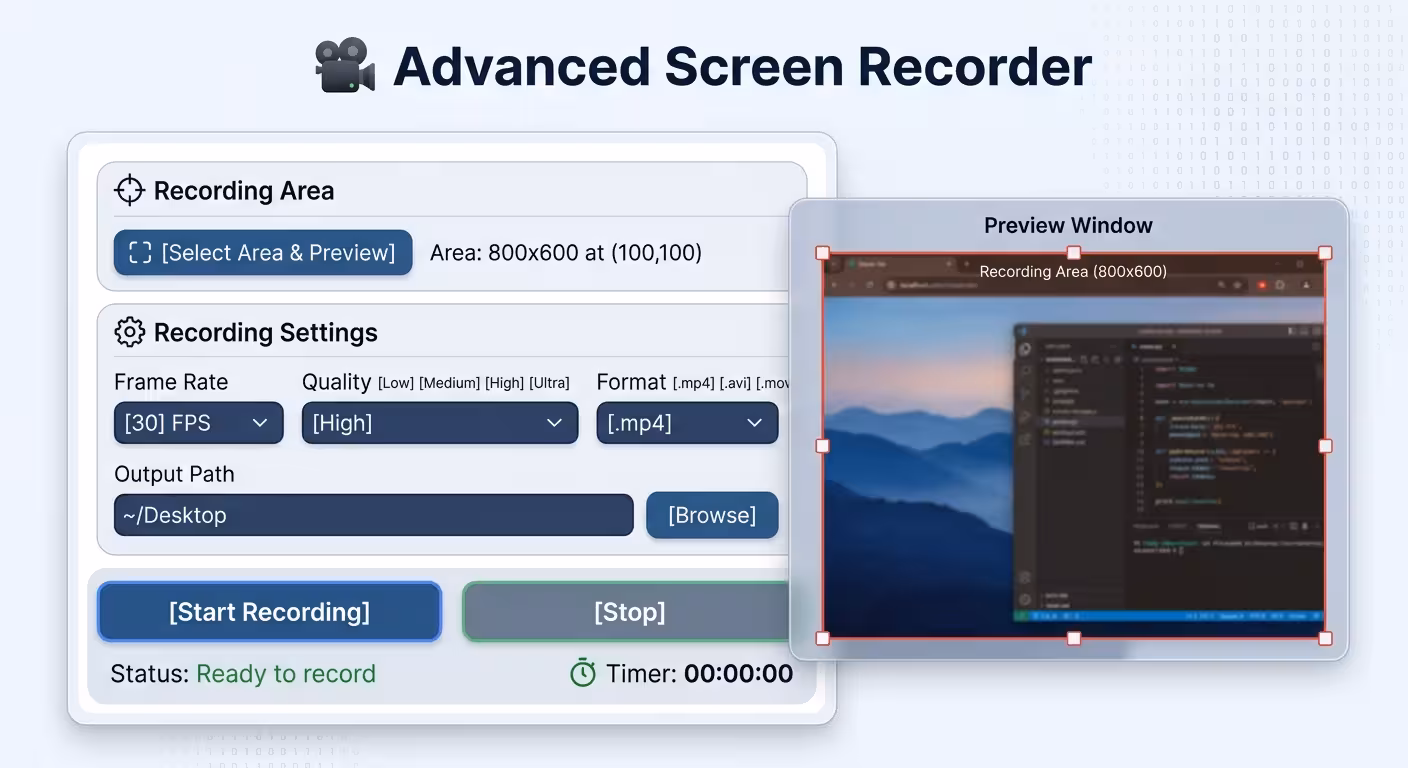Click the top-right resize handle of recording area
This screenshot has width=1408, height=768.
[x=1325, y=253]
